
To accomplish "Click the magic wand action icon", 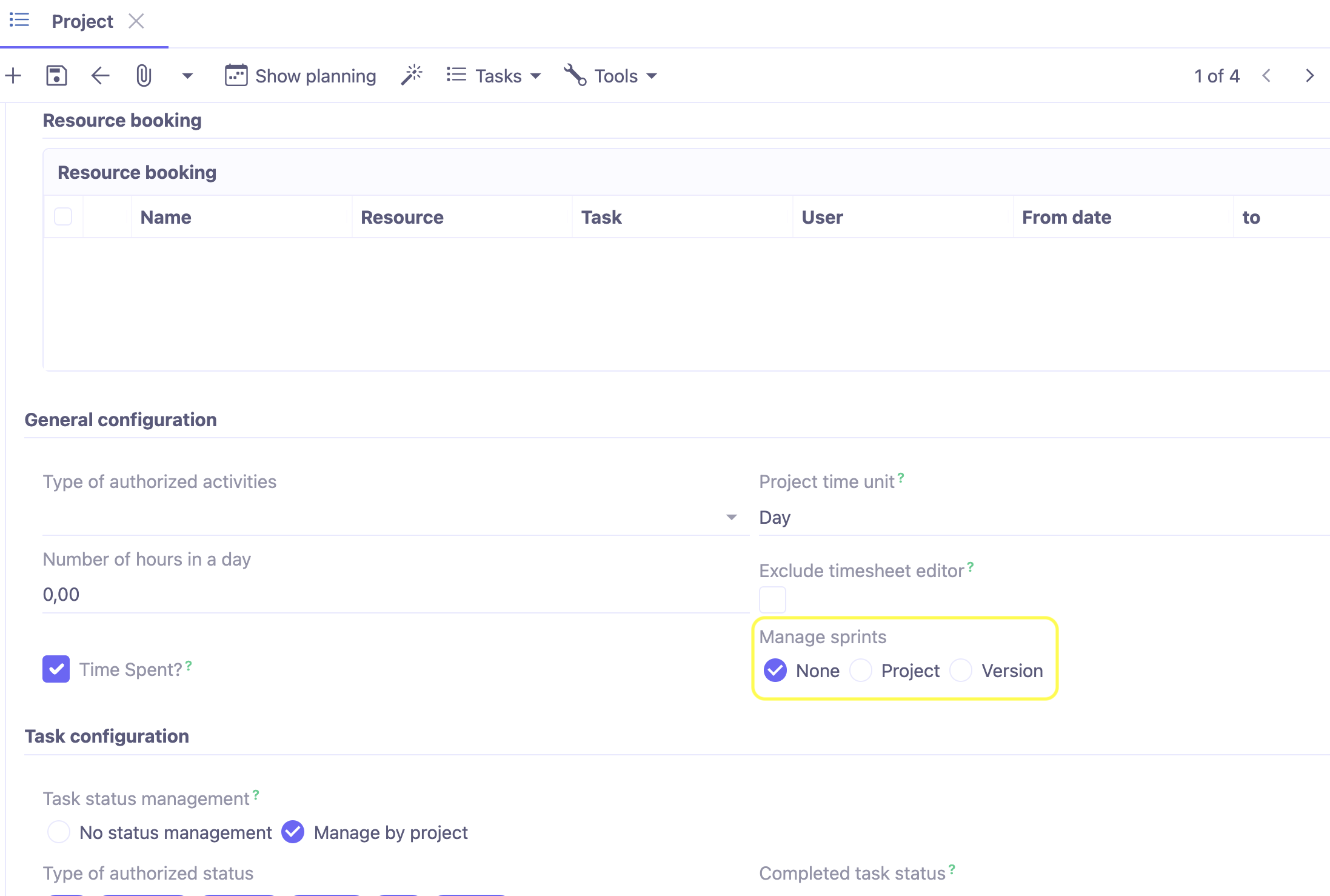I will [412, 74].
